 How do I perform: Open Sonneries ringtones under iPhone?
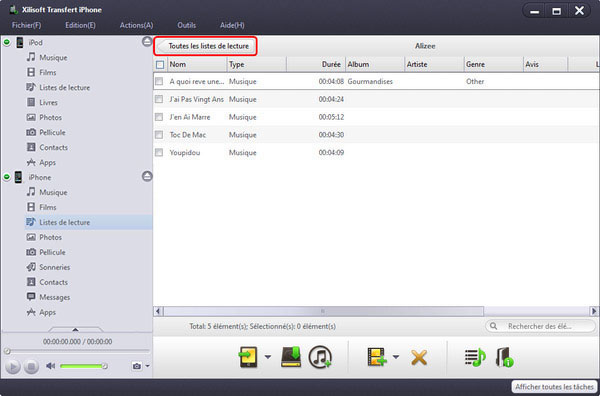click(x=48, y=267)
